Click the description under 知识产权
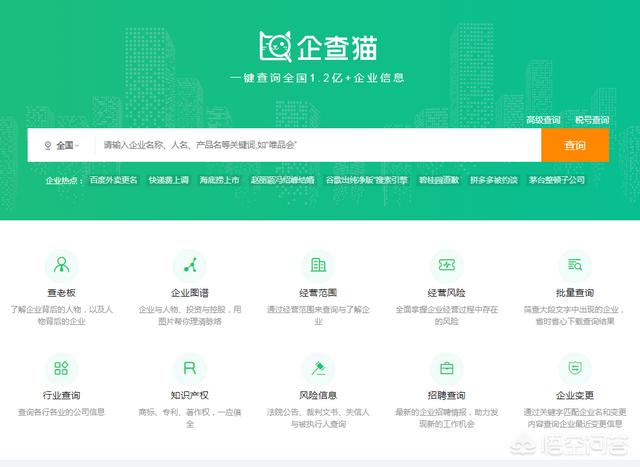The width and height of the screenshot is (640, 467). click(190, 418)
